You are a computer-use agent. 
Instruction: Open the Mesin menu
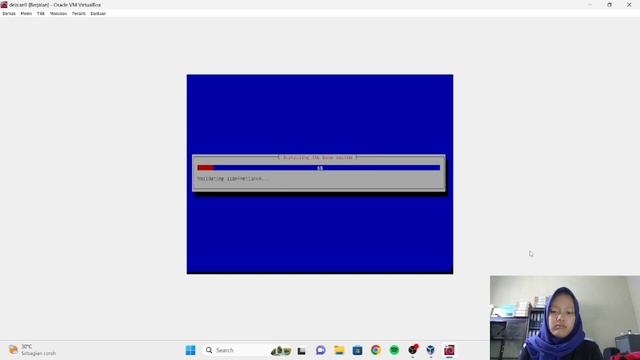26,13
